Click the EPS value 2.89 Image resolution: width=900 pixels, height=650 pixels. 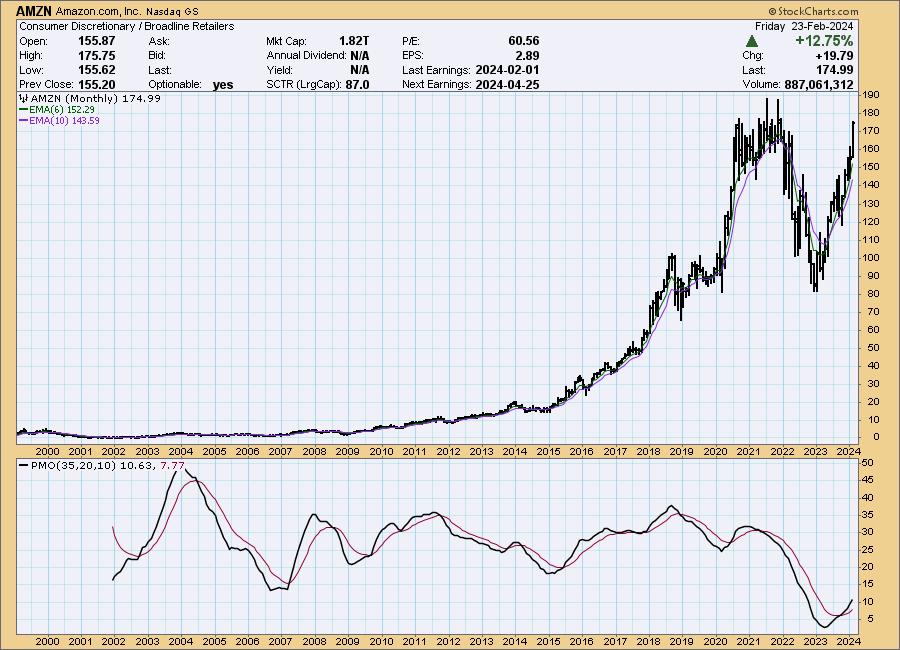(x=527, y=56)
